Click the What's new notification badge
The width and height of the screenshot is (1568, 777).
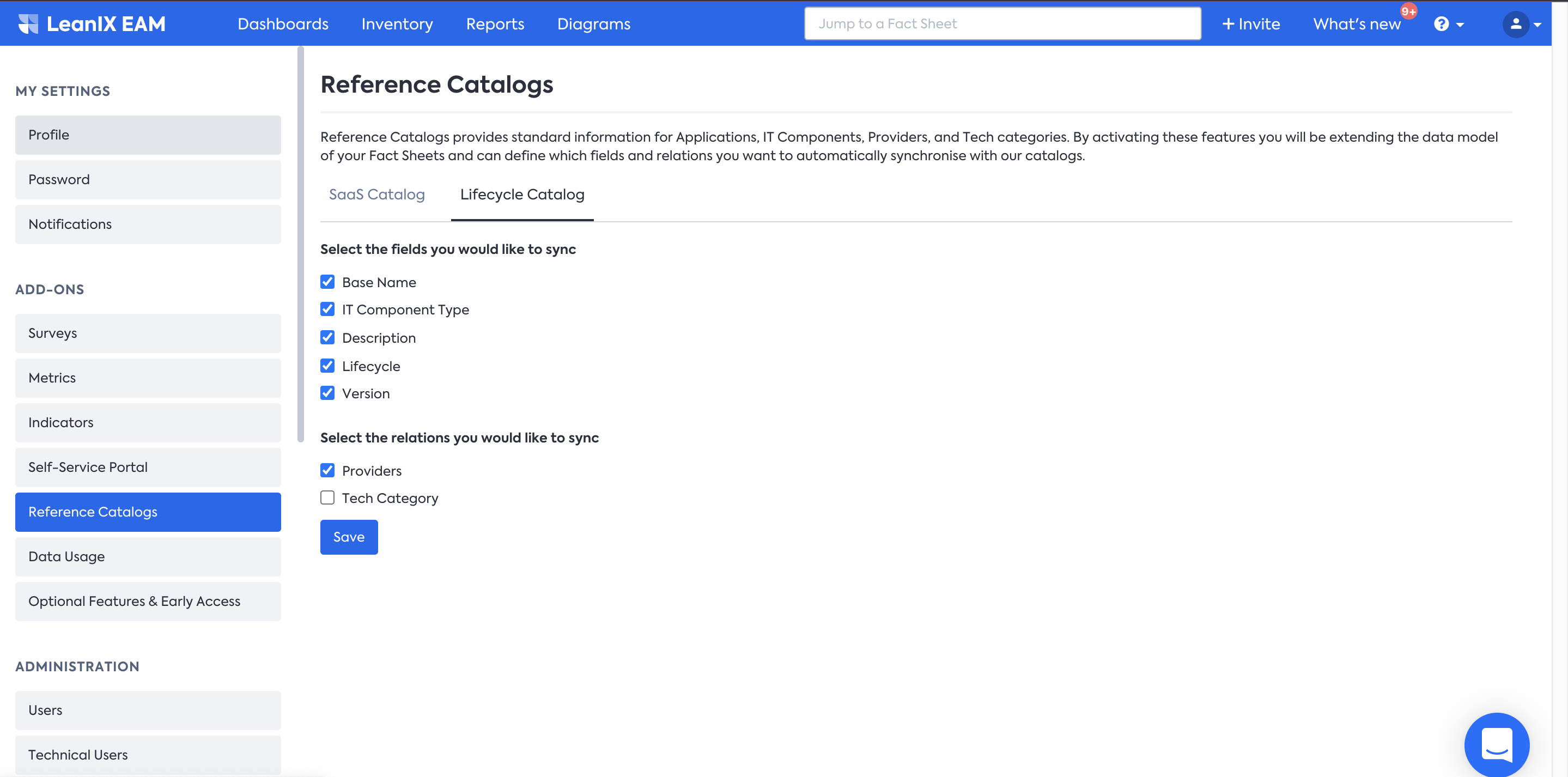[1408, 11]
